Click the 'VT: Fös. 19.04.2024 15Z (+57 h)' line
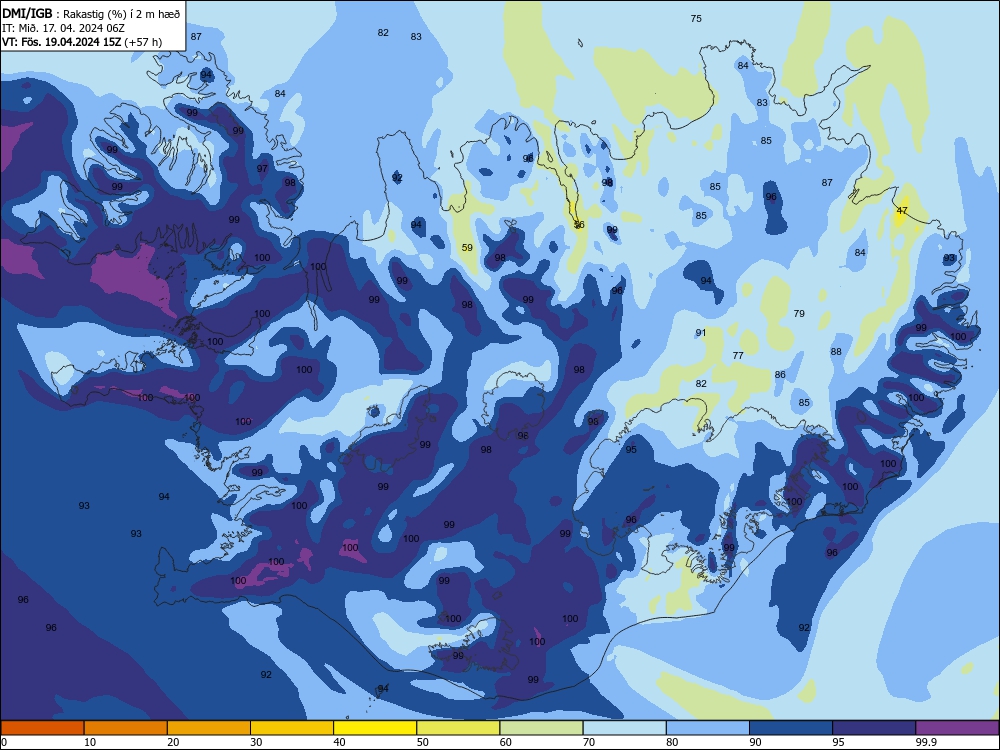Viewport: 1000px width, 750px height. pos(82,42)
